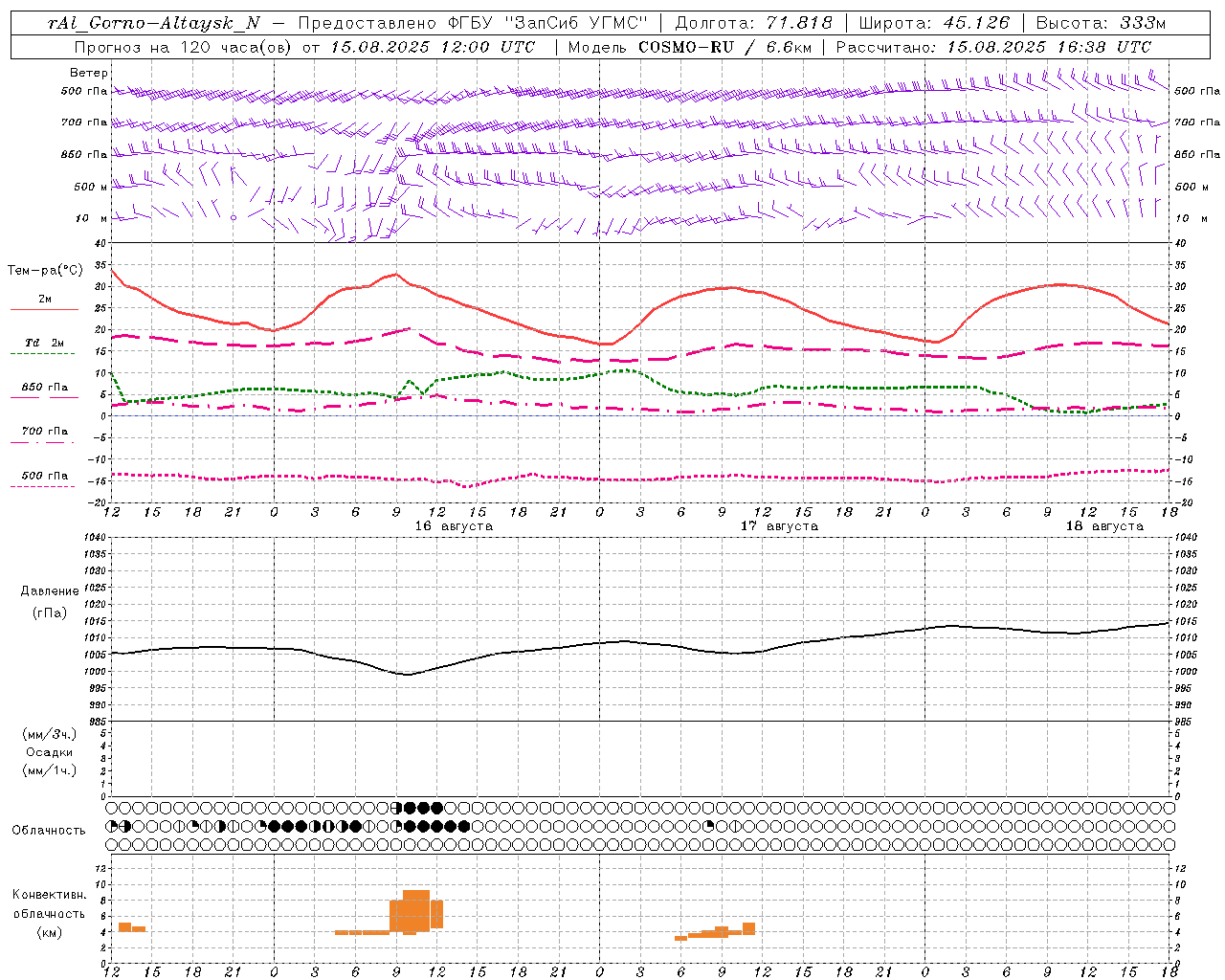This screenshot has height=980, width=1225.
Task: Click the 'Долгота: 71.818' longitude value
Action: (x=754, y=23)
